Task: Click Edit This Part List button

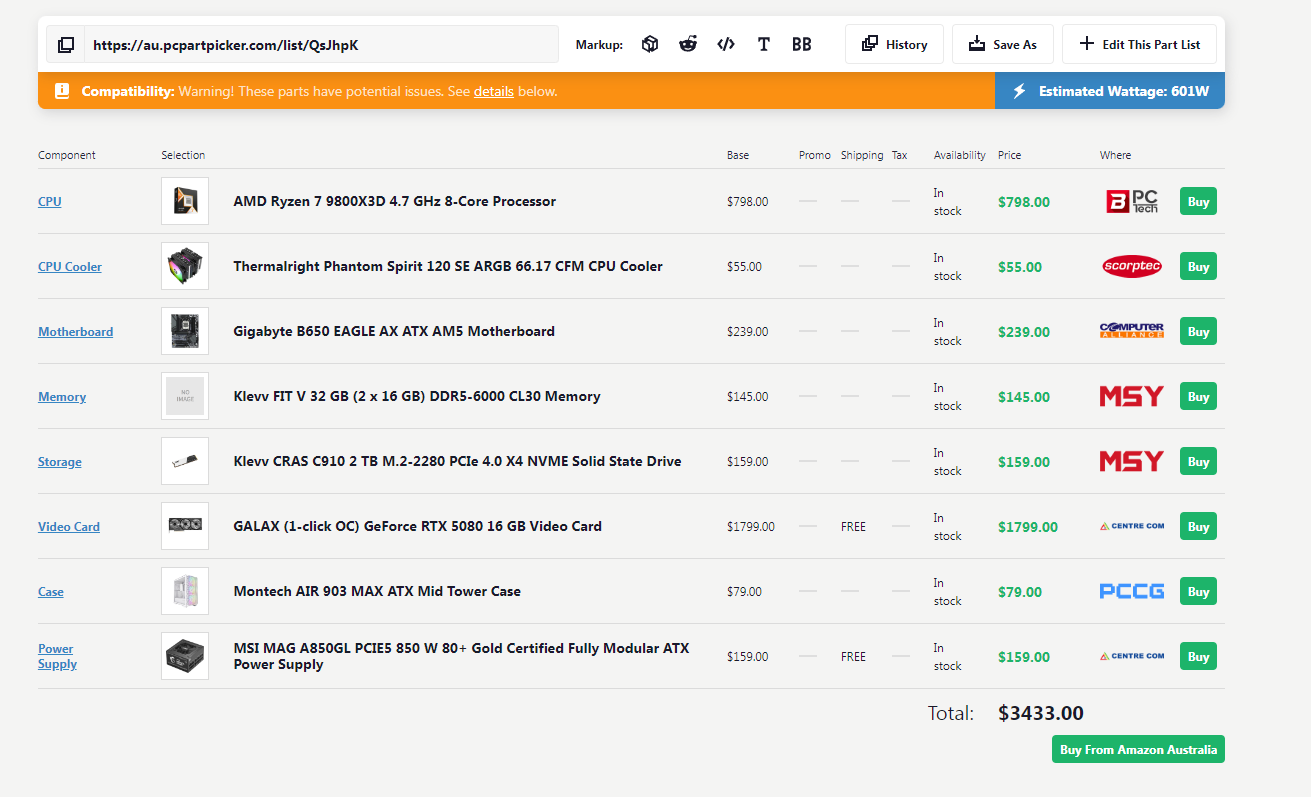Action: click(x=1139, y=44)
